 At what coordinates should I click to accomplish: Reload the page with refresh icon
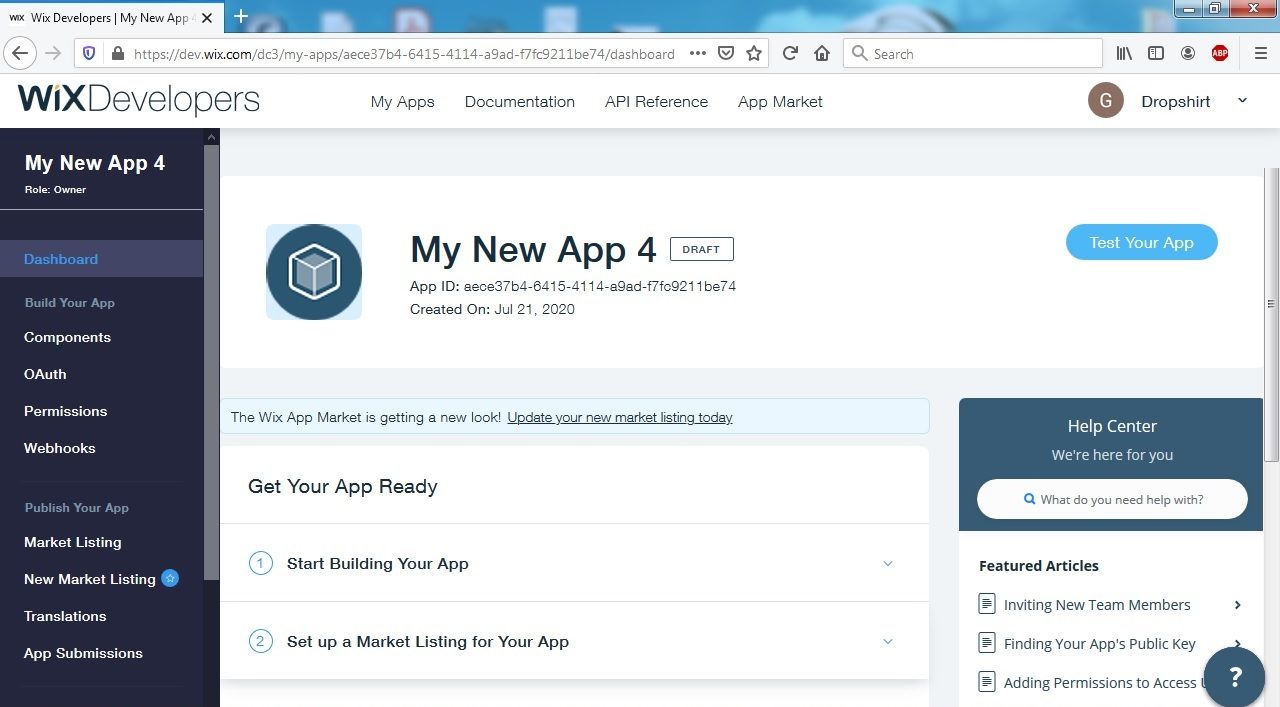(x=790, y=53)
